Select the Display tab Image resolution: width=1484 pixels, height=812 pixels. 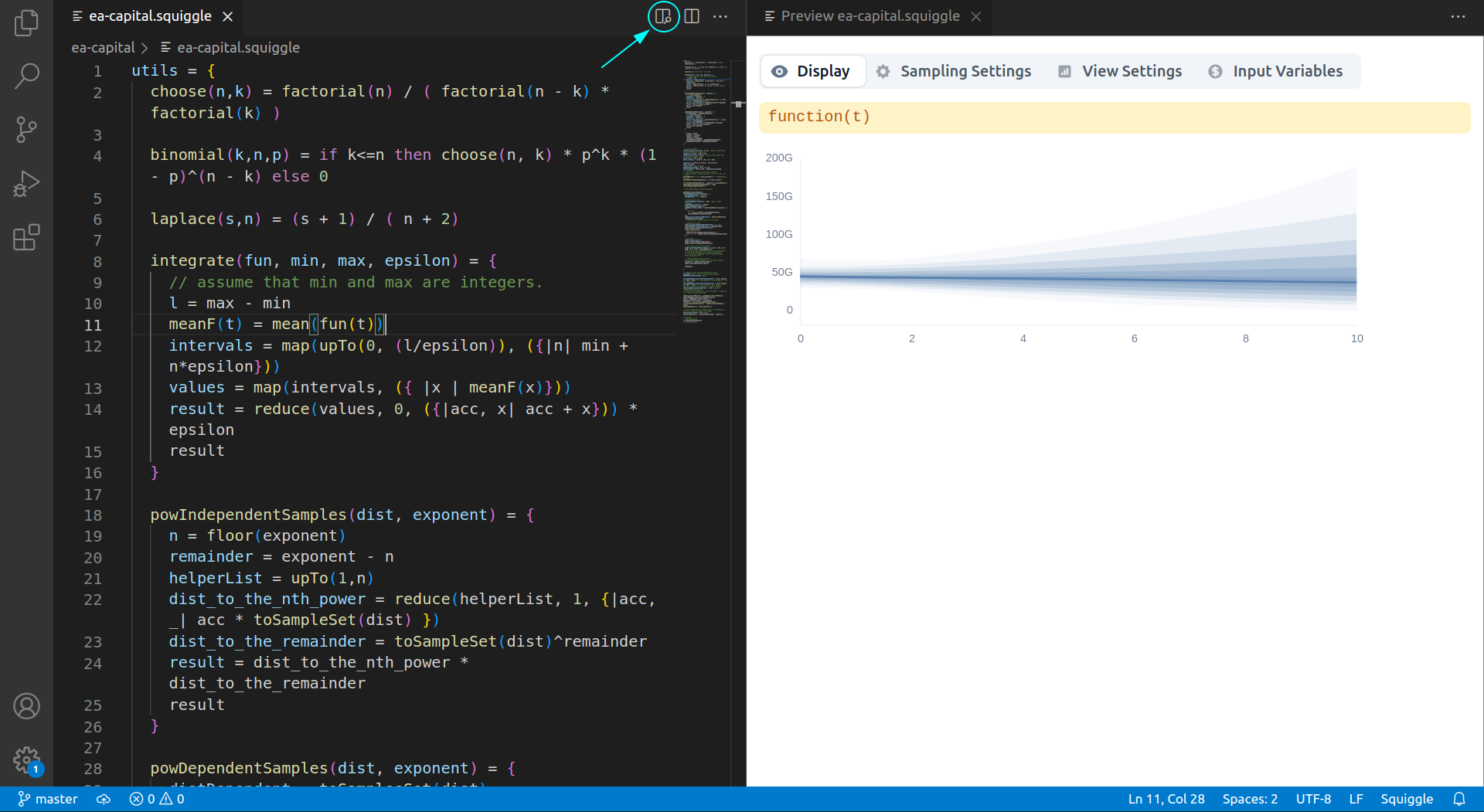(812, 71)
